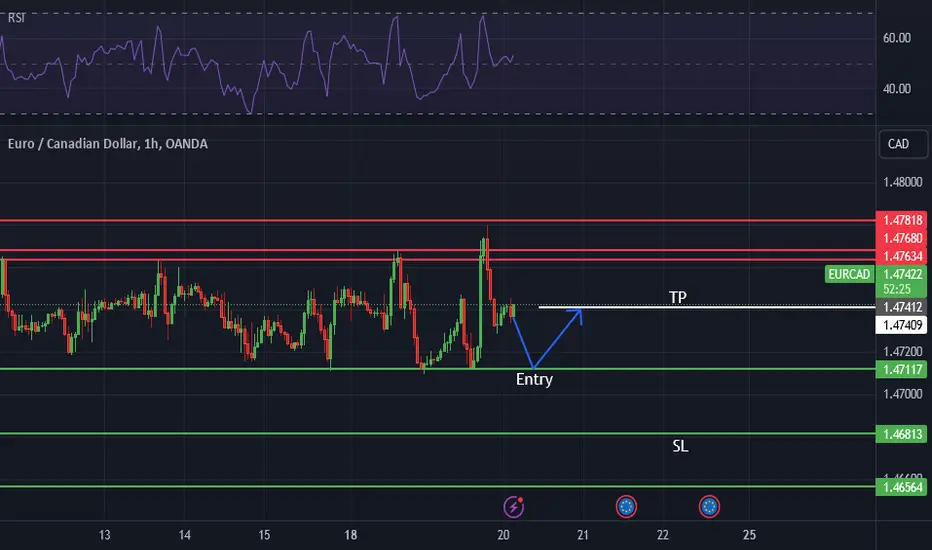Viewport: 932px width, 550px height.
Task: Click the green 1.47422 current price label
Action: click(902, 274)
